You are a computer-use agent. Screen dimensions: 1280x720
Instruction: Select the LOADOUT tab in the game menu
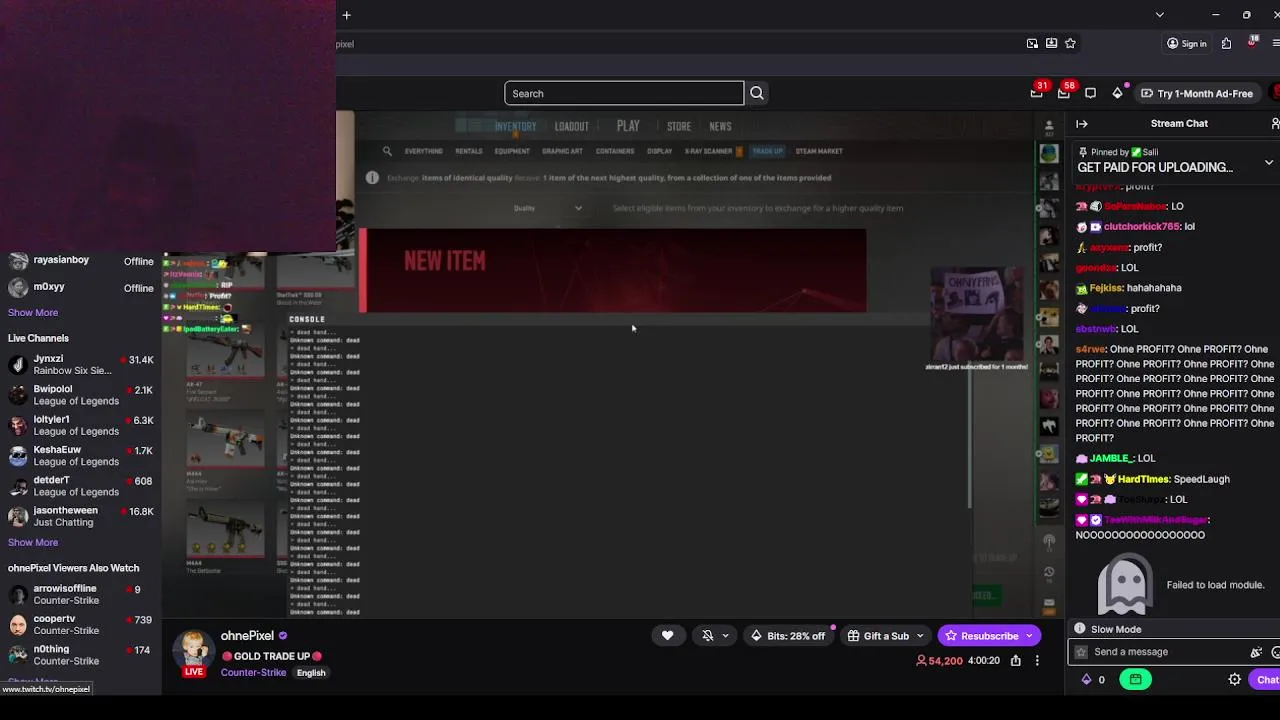click(572, 126)
